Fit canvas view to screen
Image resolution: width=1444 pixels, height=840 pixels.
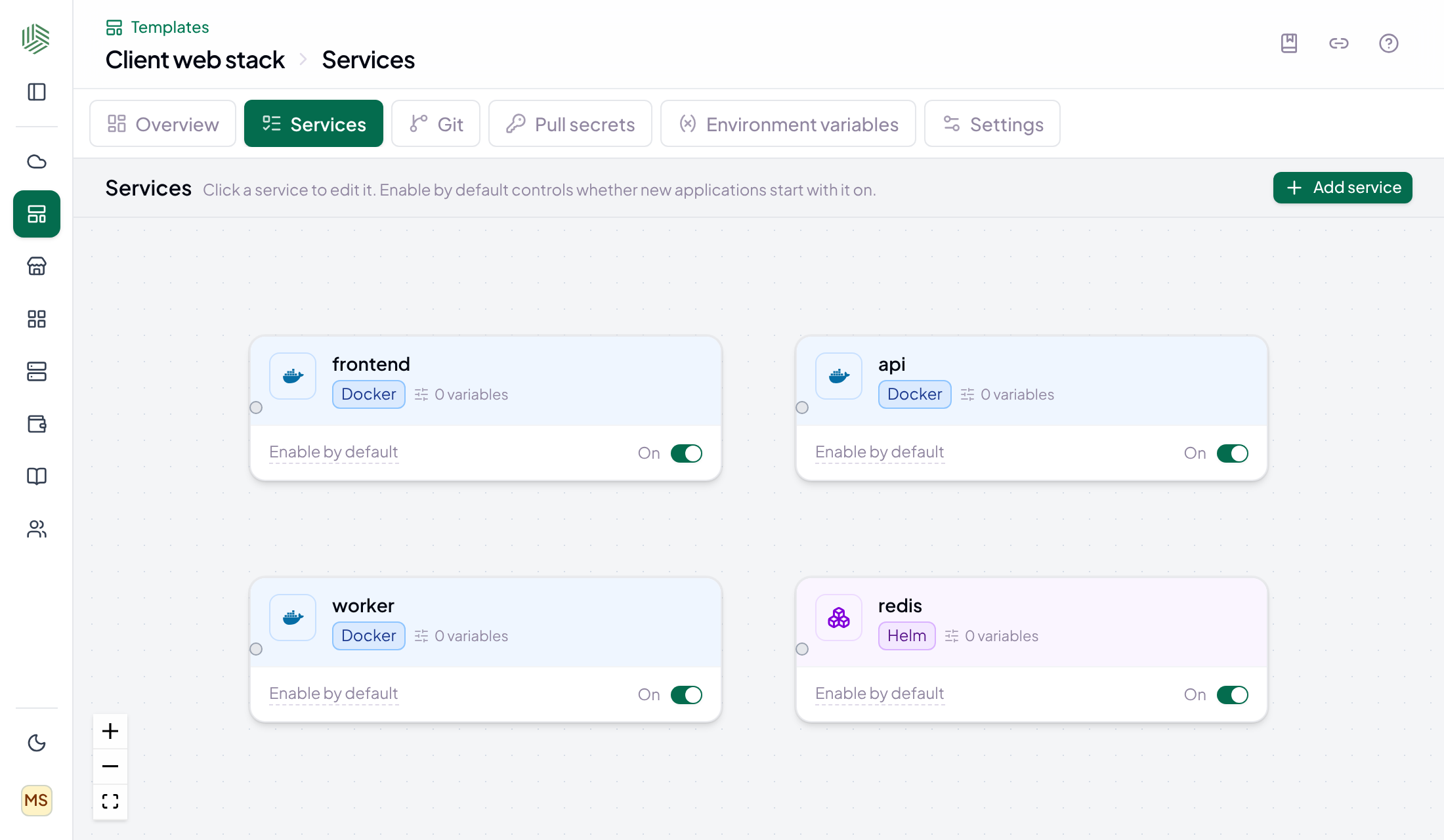pyautogui.click(x=110, y=801)
